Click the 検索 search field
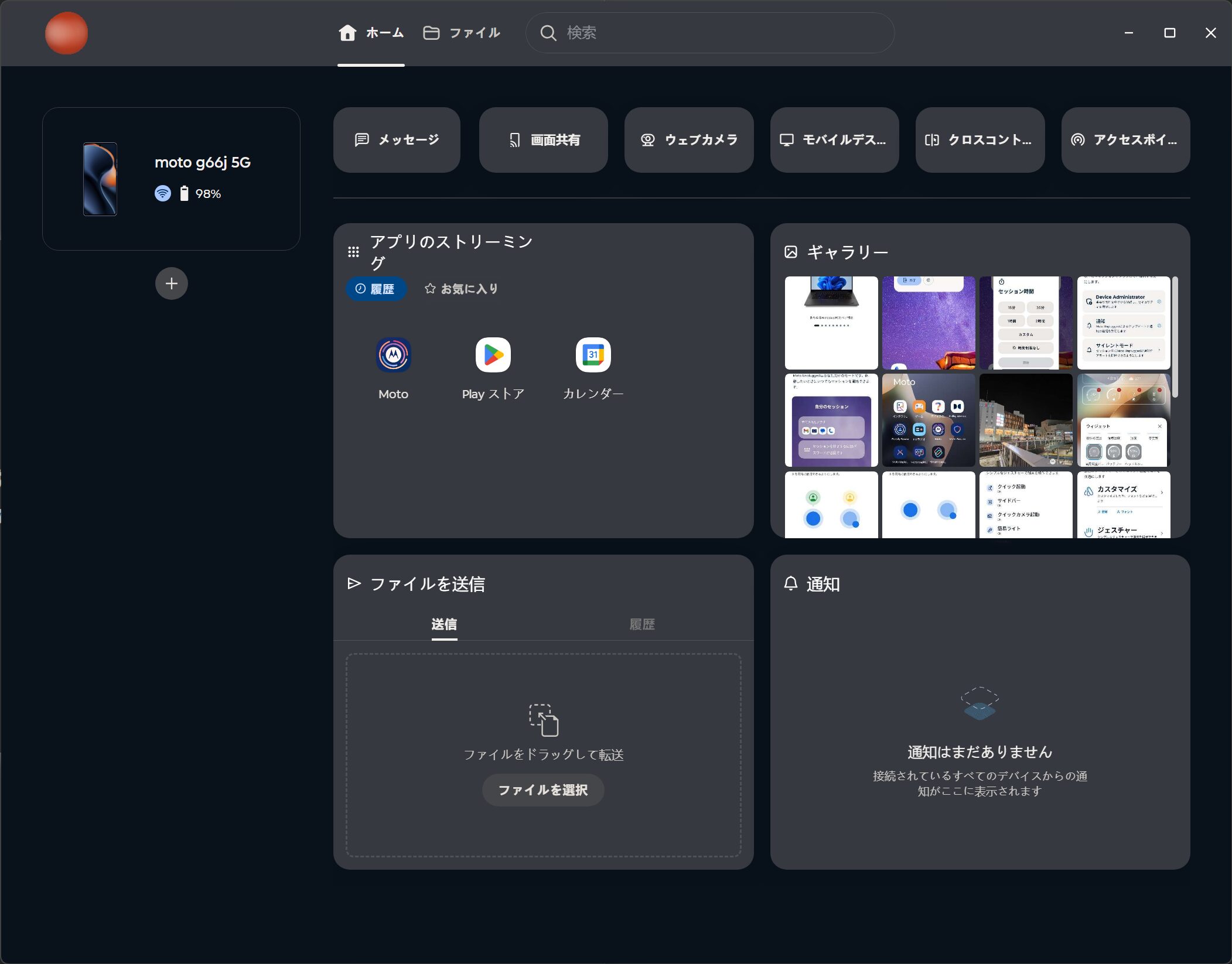 (x=709, y=33)
